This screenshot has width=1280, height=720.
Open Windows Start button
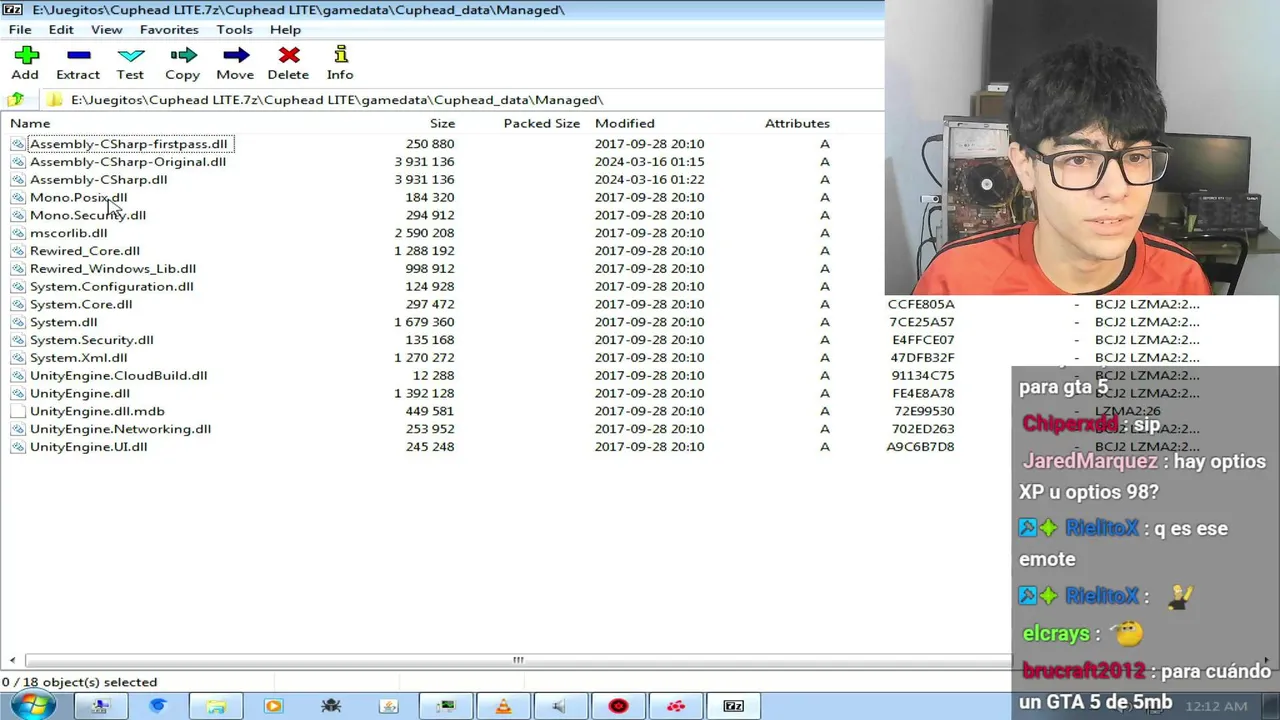[33, 706]
